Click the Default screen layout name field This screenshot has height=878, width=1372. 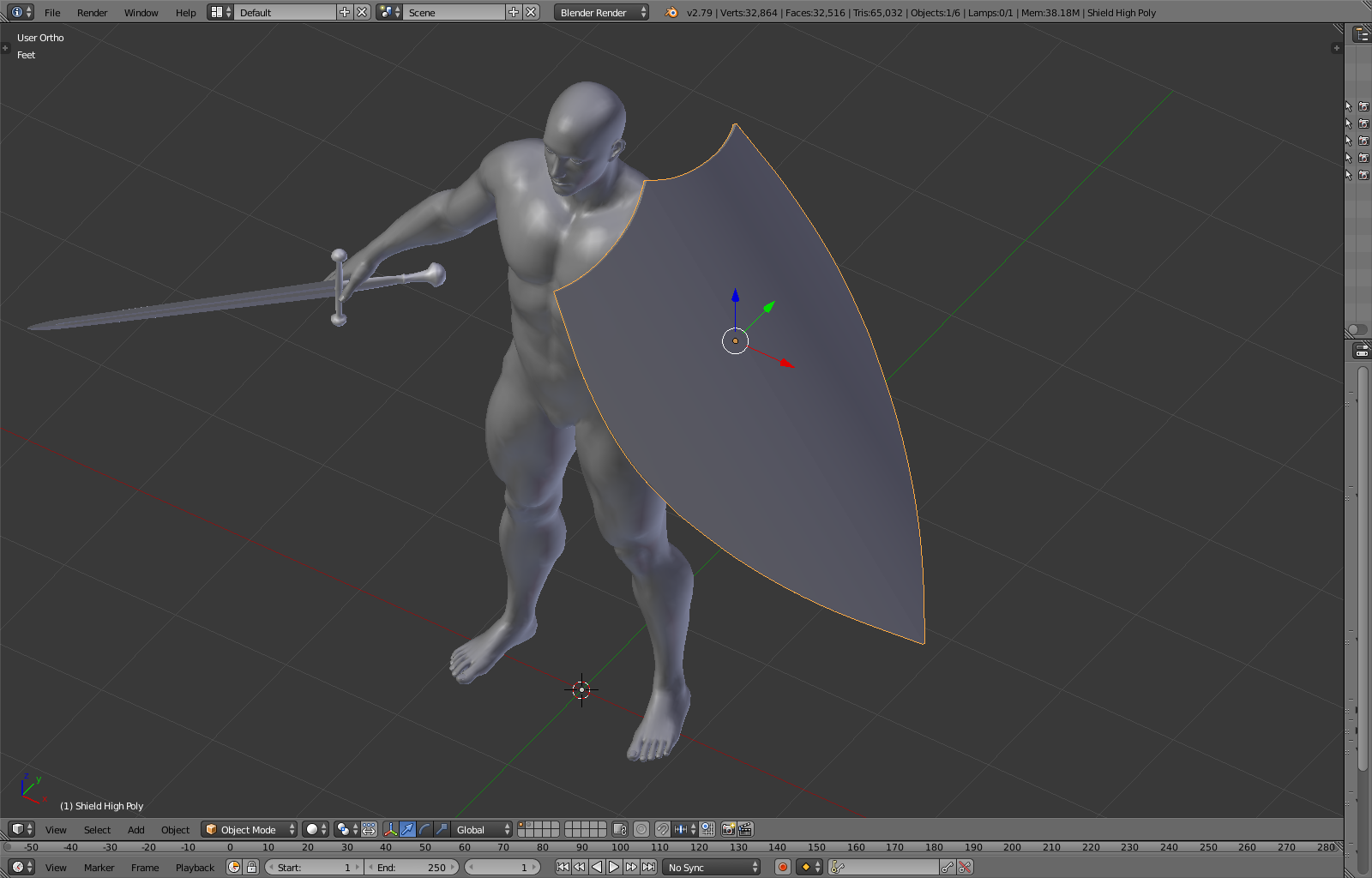pyautogui.click(x=285, y=12)
